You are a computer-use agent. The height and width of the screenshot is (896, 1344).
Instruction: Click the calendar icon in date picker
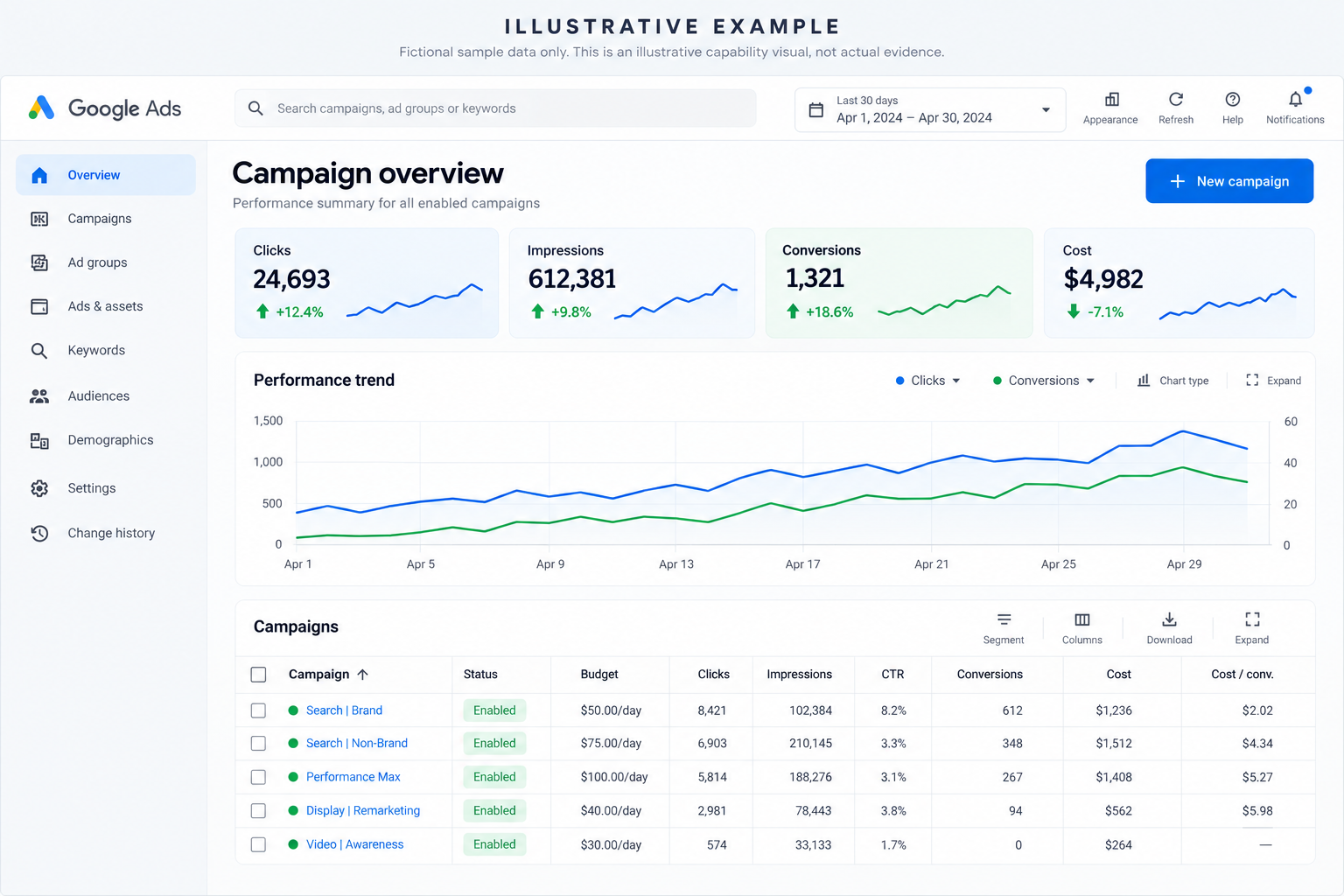816,110
